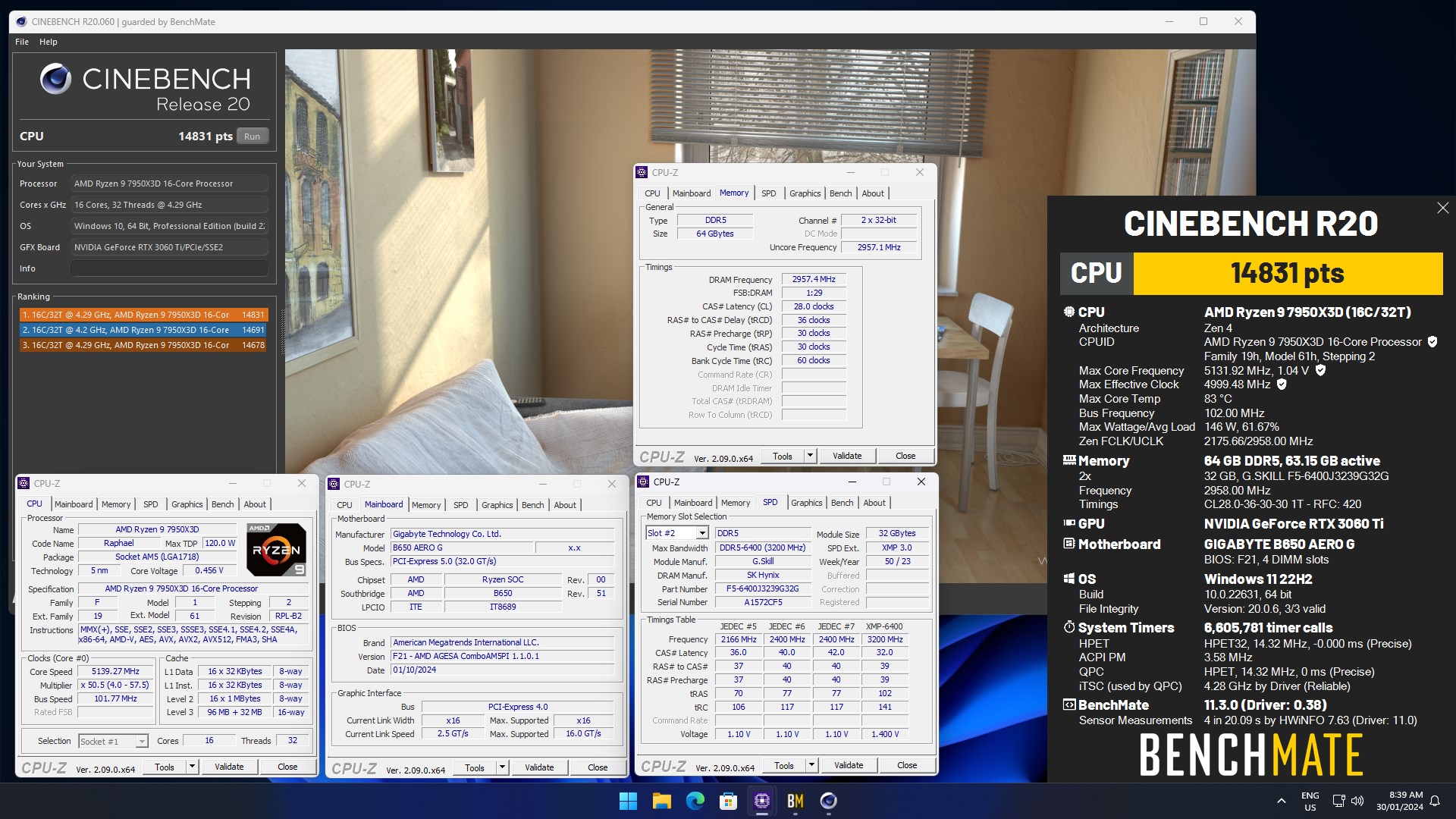Click the GPU icon in BenchMate panel
The height and width of the screenshot is (819, 1456).
coord(1069,522)
